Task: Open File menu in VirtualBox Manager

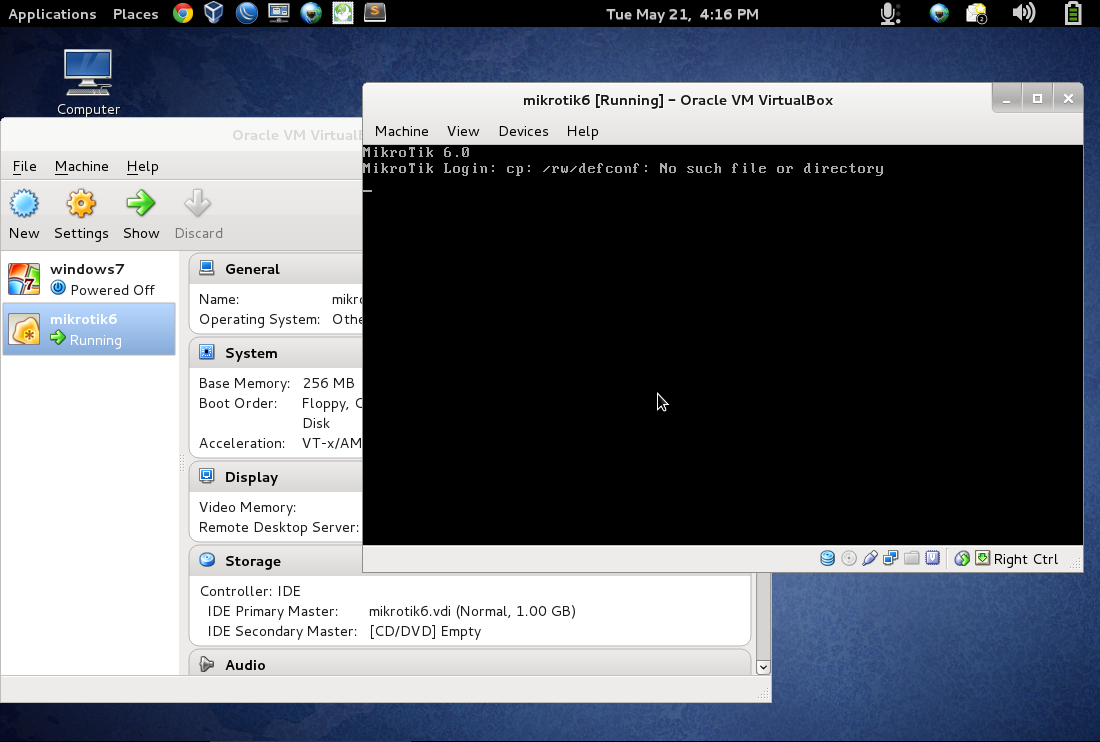Action: [x=25, y=166]
